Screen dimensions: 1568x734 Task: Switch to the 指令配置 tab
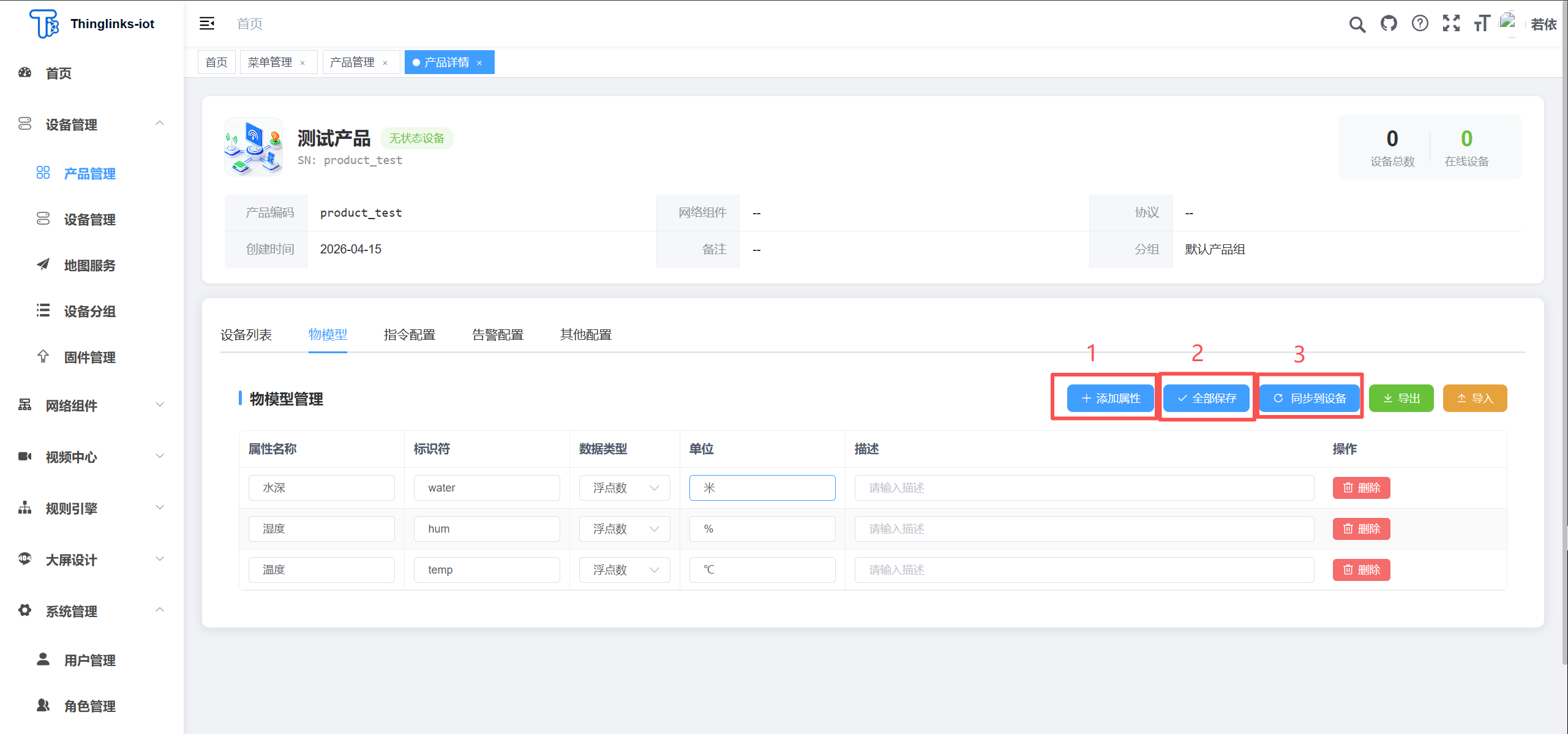409,335
